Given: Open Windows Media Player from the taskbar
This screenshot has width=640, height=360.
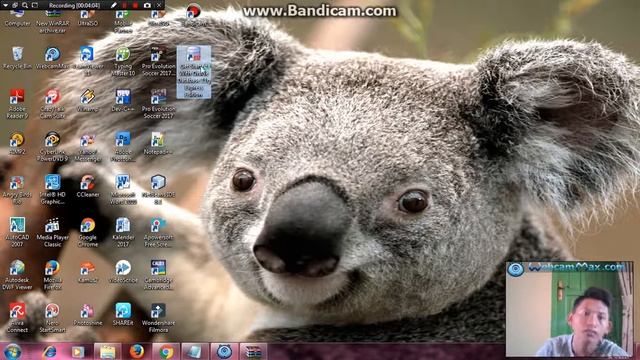Looking at the screenshot, I should (78, 351).
